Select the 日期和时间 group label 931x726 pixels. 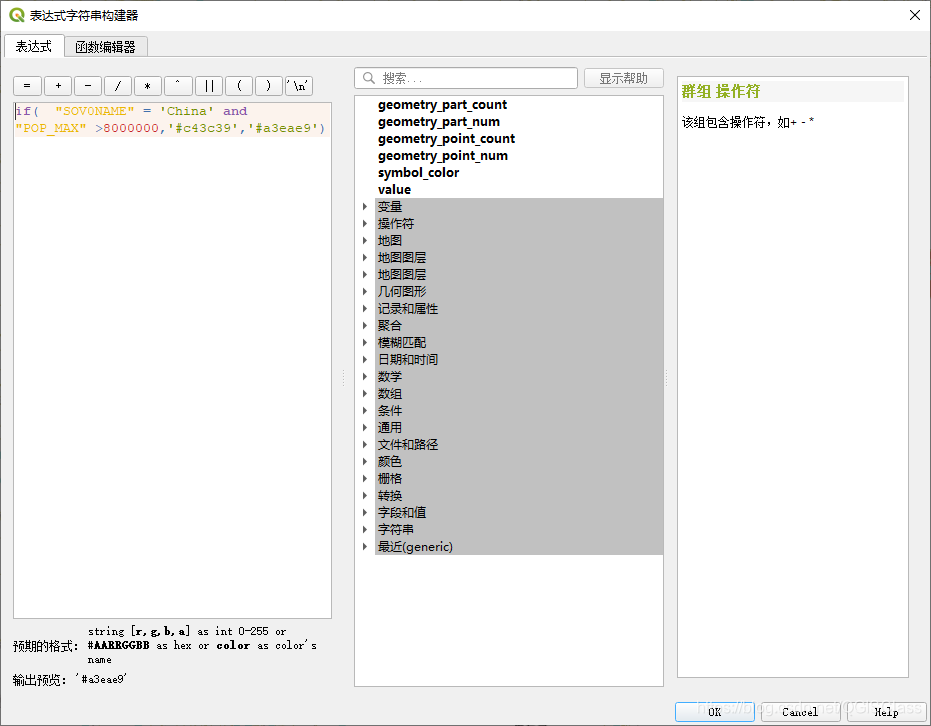(408, 360)
